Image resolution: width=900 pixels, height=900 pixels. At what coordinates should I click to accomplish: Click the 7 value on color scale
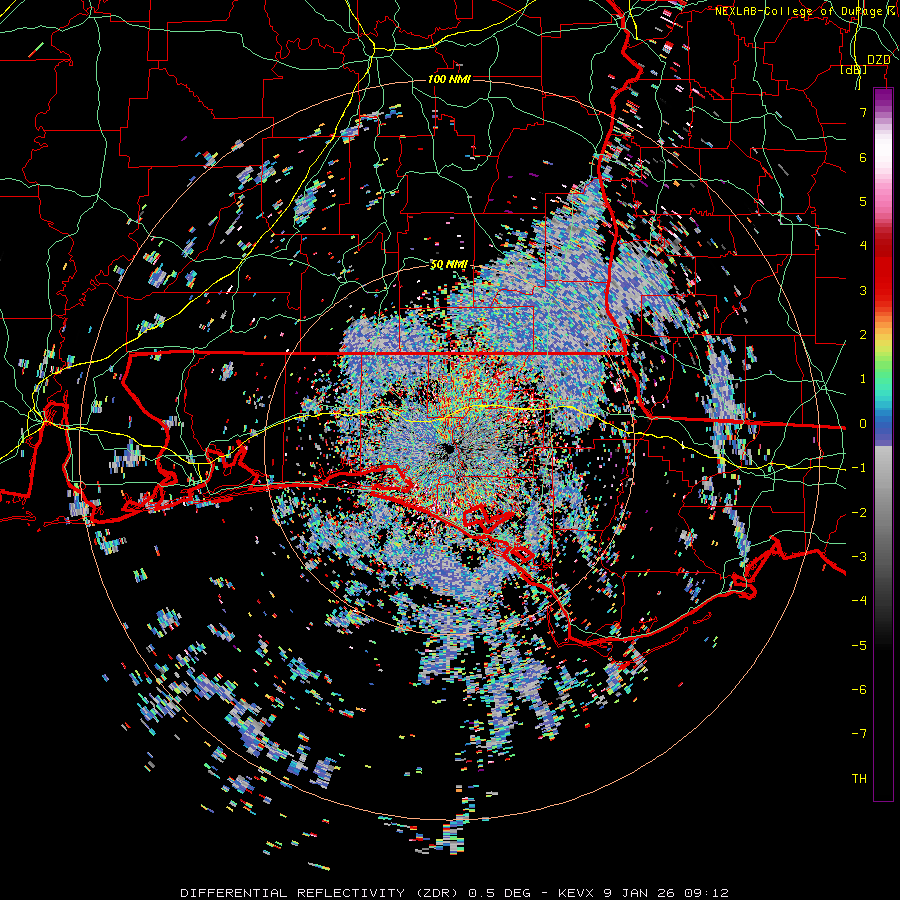click(863, 112)
